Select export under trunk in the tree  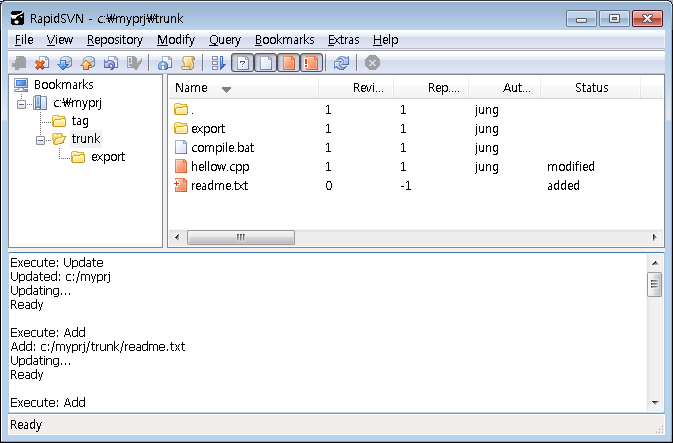108,157
